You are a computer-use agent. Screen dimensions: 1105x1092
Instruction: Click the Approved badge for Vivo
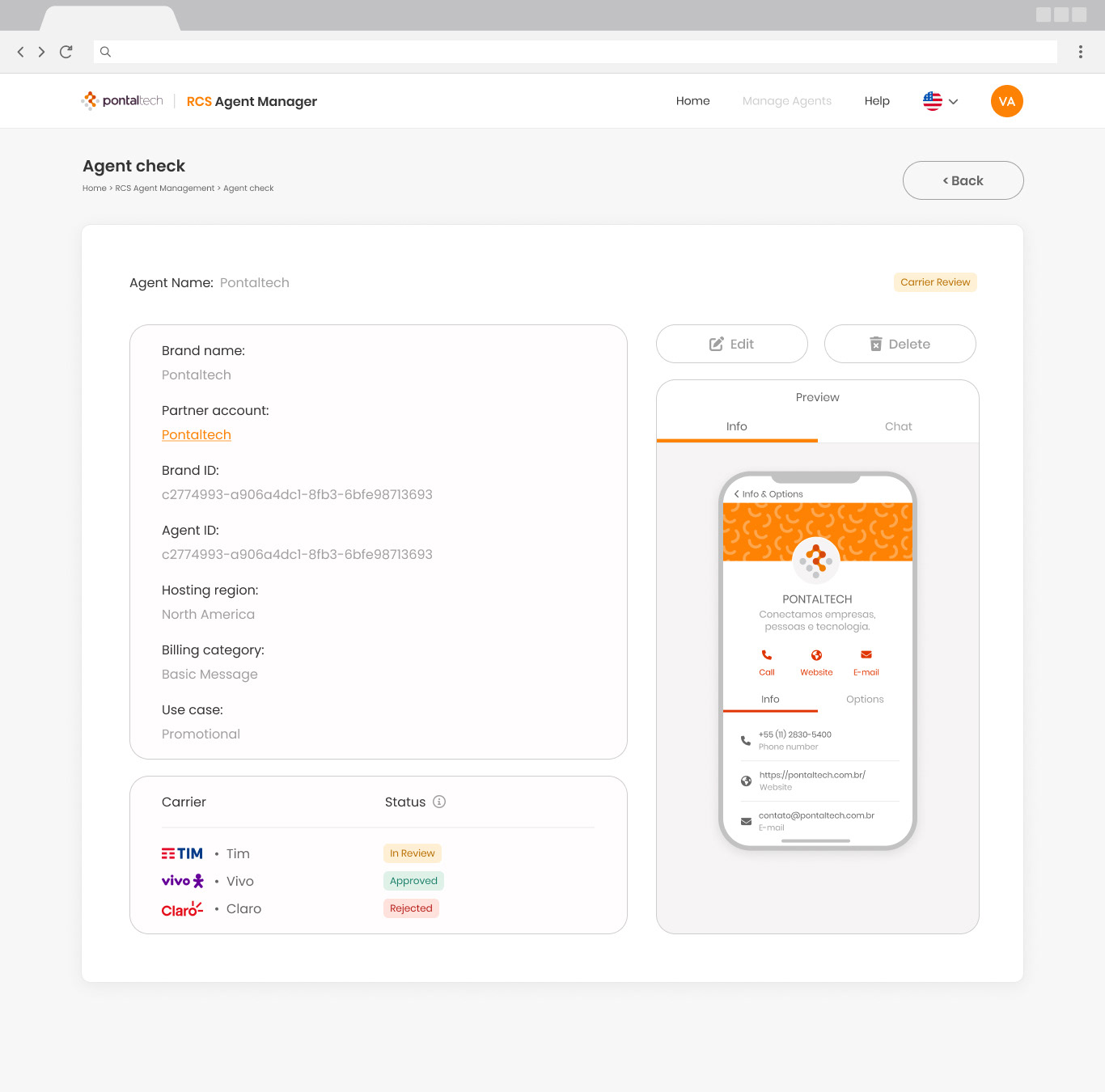pos(413,881)
